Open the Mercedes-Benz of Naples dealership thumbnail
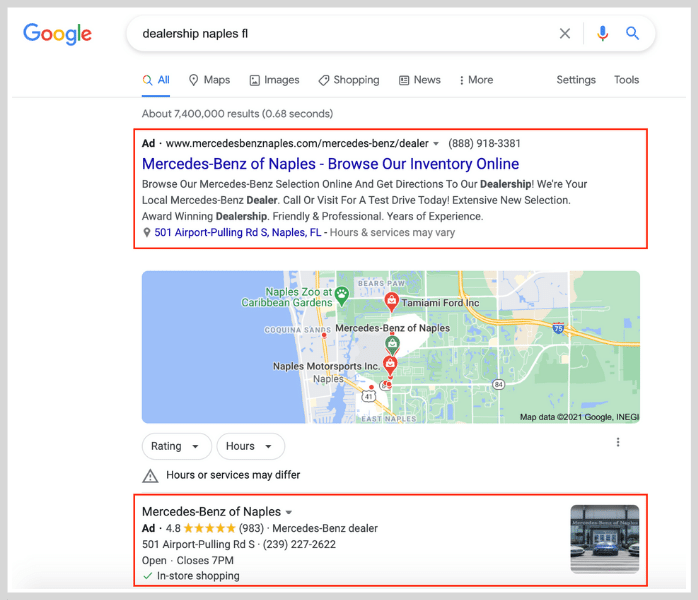Viewport: 698px width, 600px height. click(605, 539)
